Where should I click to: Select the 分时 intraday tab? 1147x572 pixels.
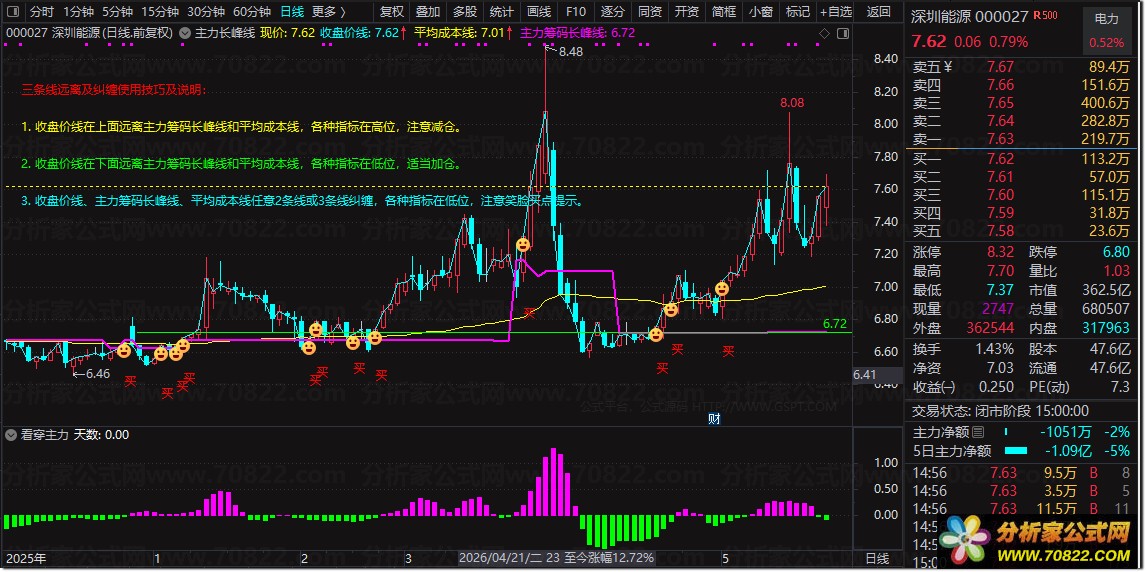pos(42,12)
